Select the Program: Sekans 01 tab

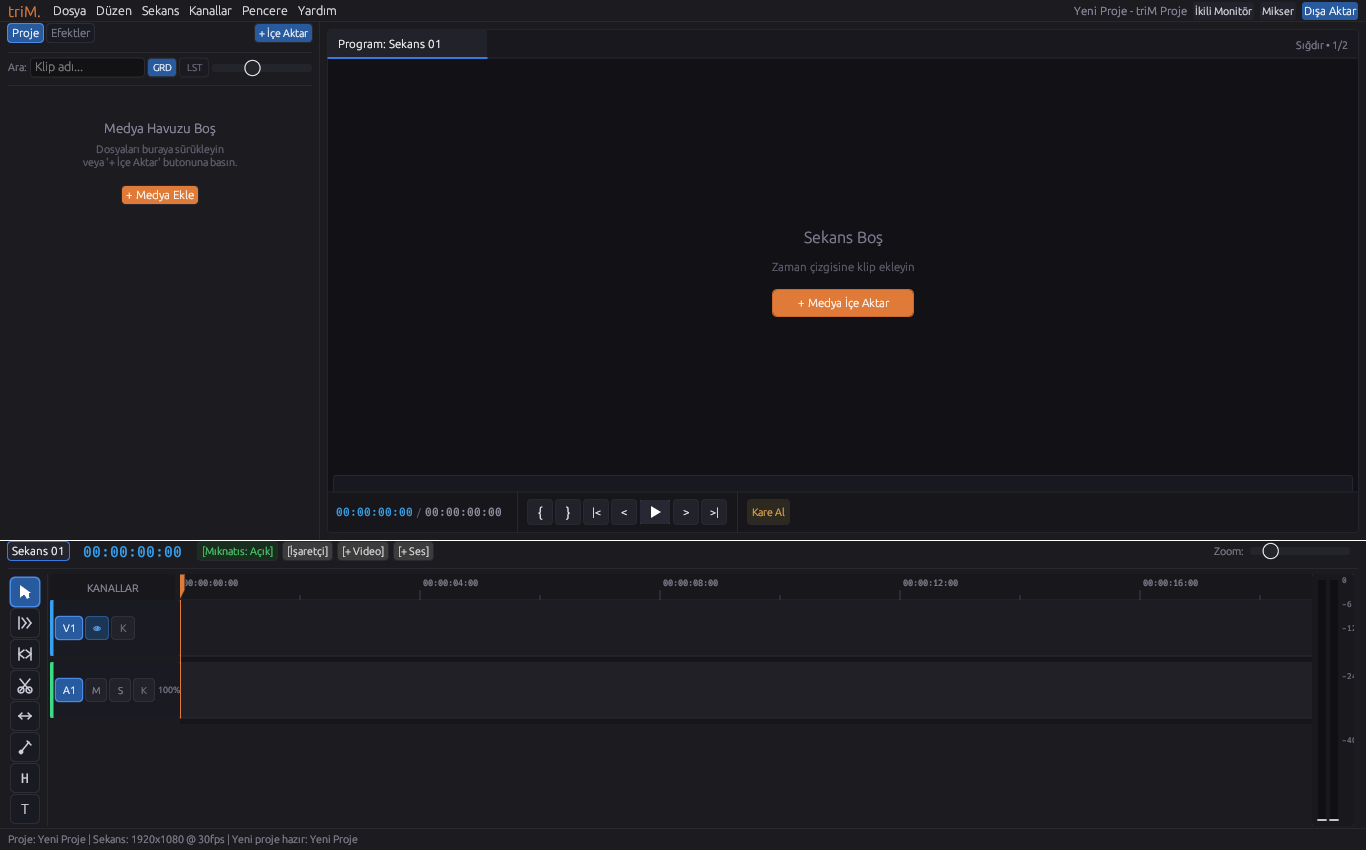pos(407,44)
